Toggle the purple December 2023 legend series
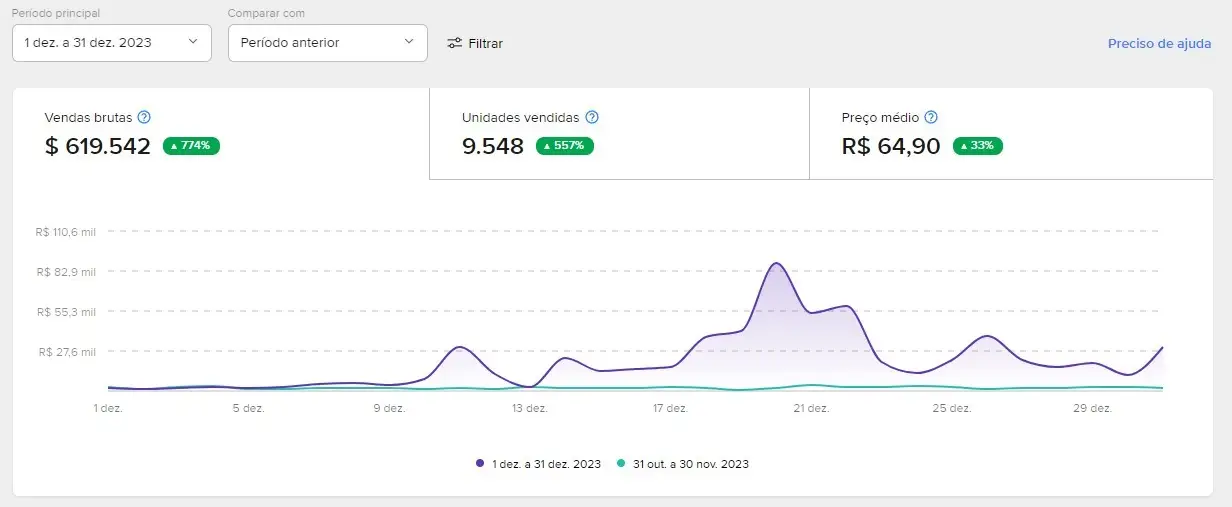Screen dimensions: 1232x507 coord(538,464)
